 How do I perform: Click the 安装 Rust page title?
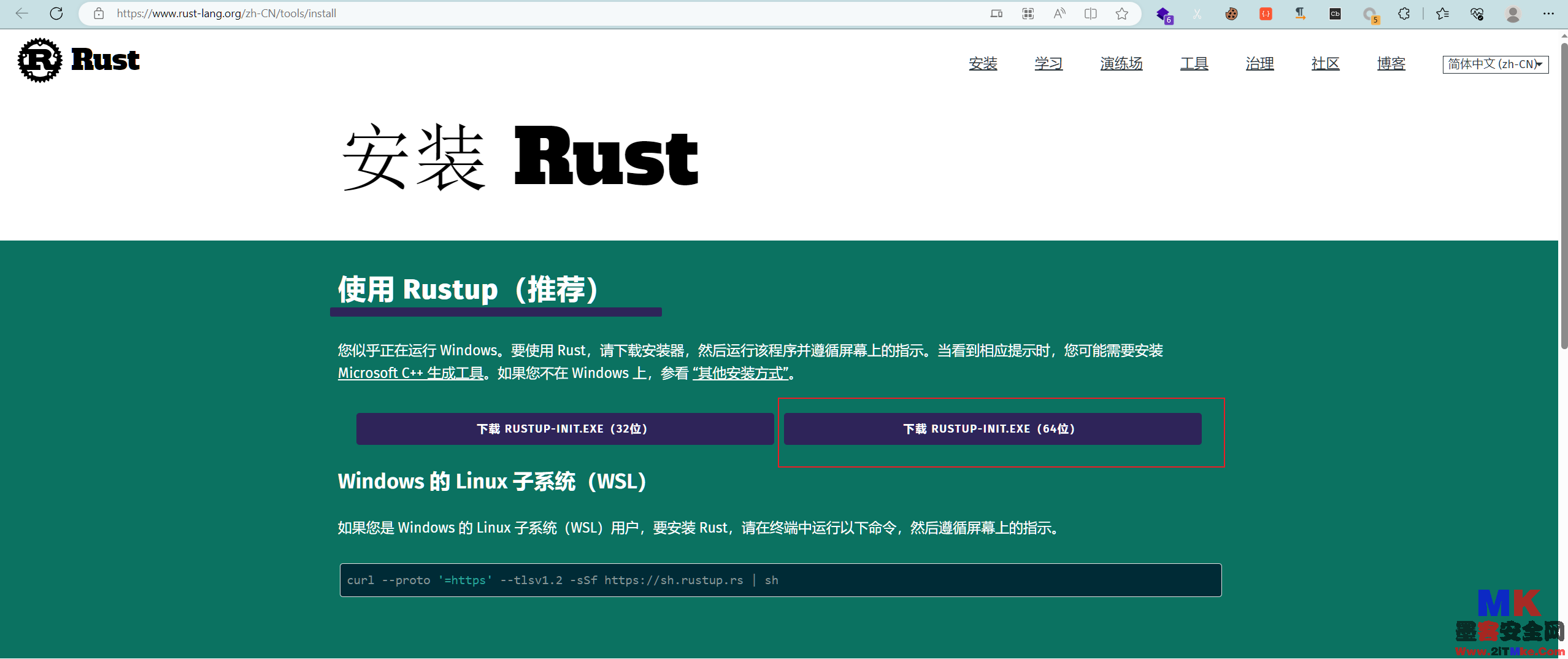[520, 157]
